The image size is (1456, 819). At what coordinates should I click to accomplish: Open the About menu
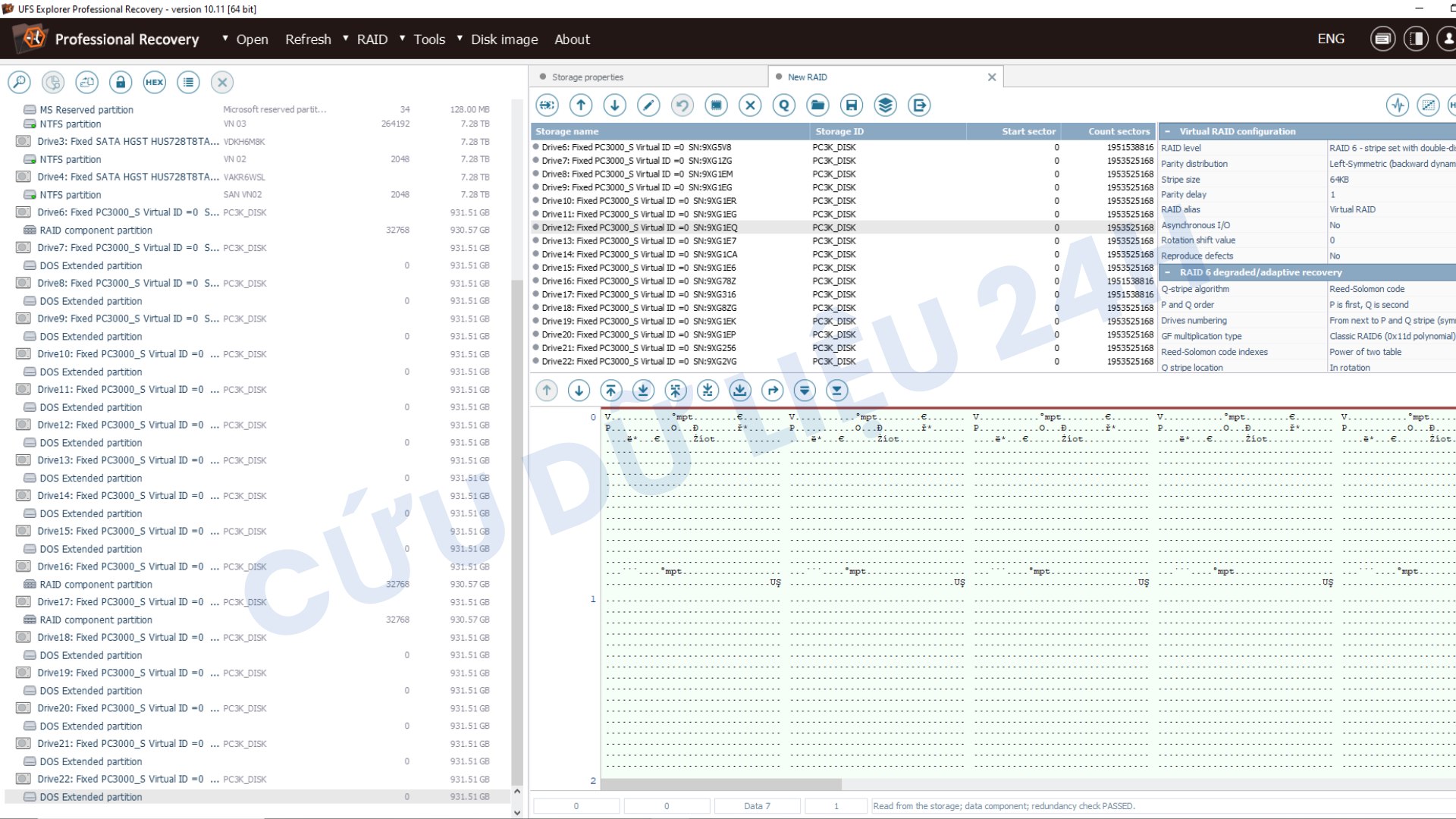click(572, 39)
